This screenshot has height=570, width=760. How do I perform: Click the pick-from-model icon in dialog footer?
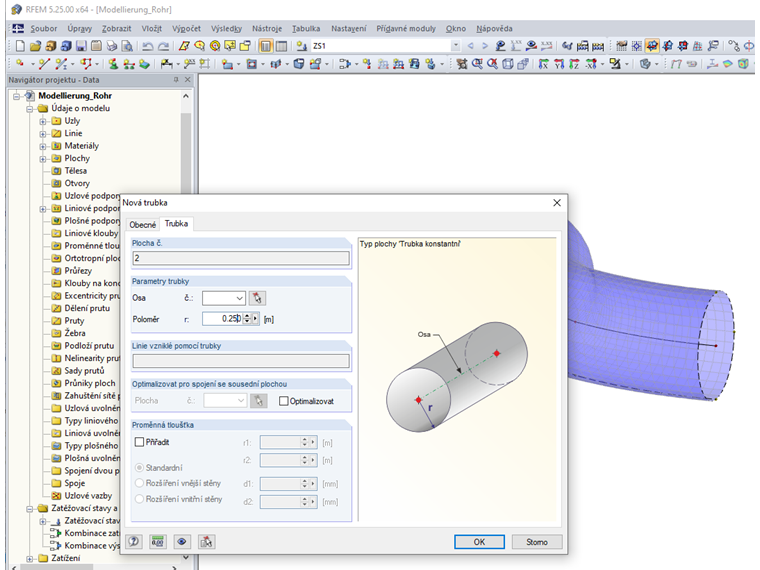click(x=206, y=541)
